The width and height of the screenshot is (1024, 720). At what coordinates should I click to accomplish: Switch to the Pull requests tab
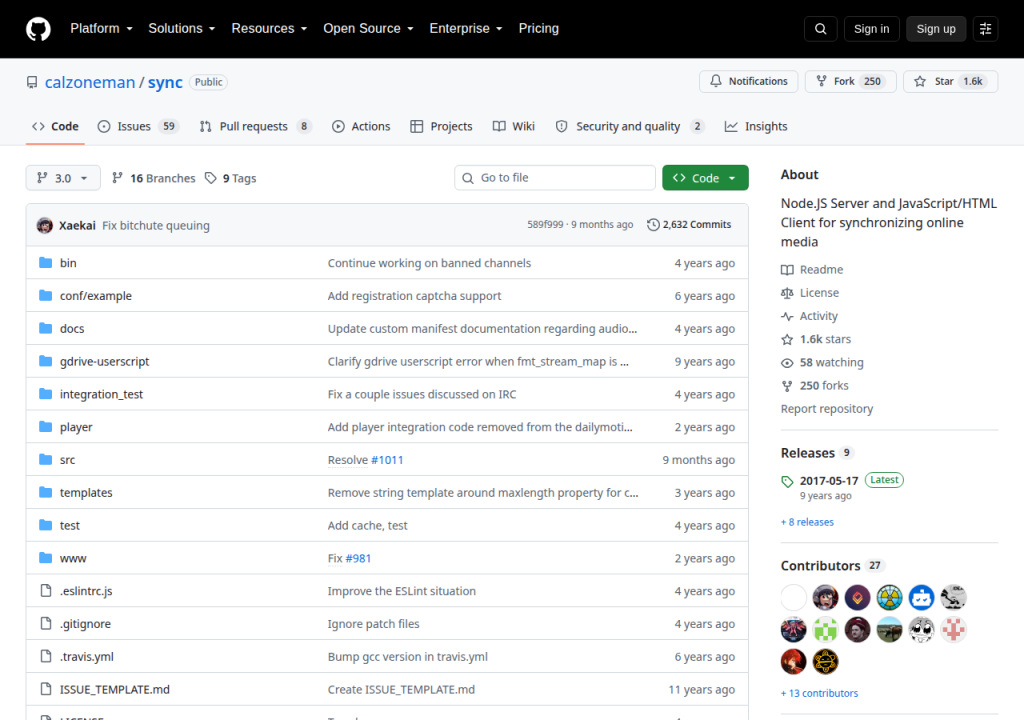(255, 126)
